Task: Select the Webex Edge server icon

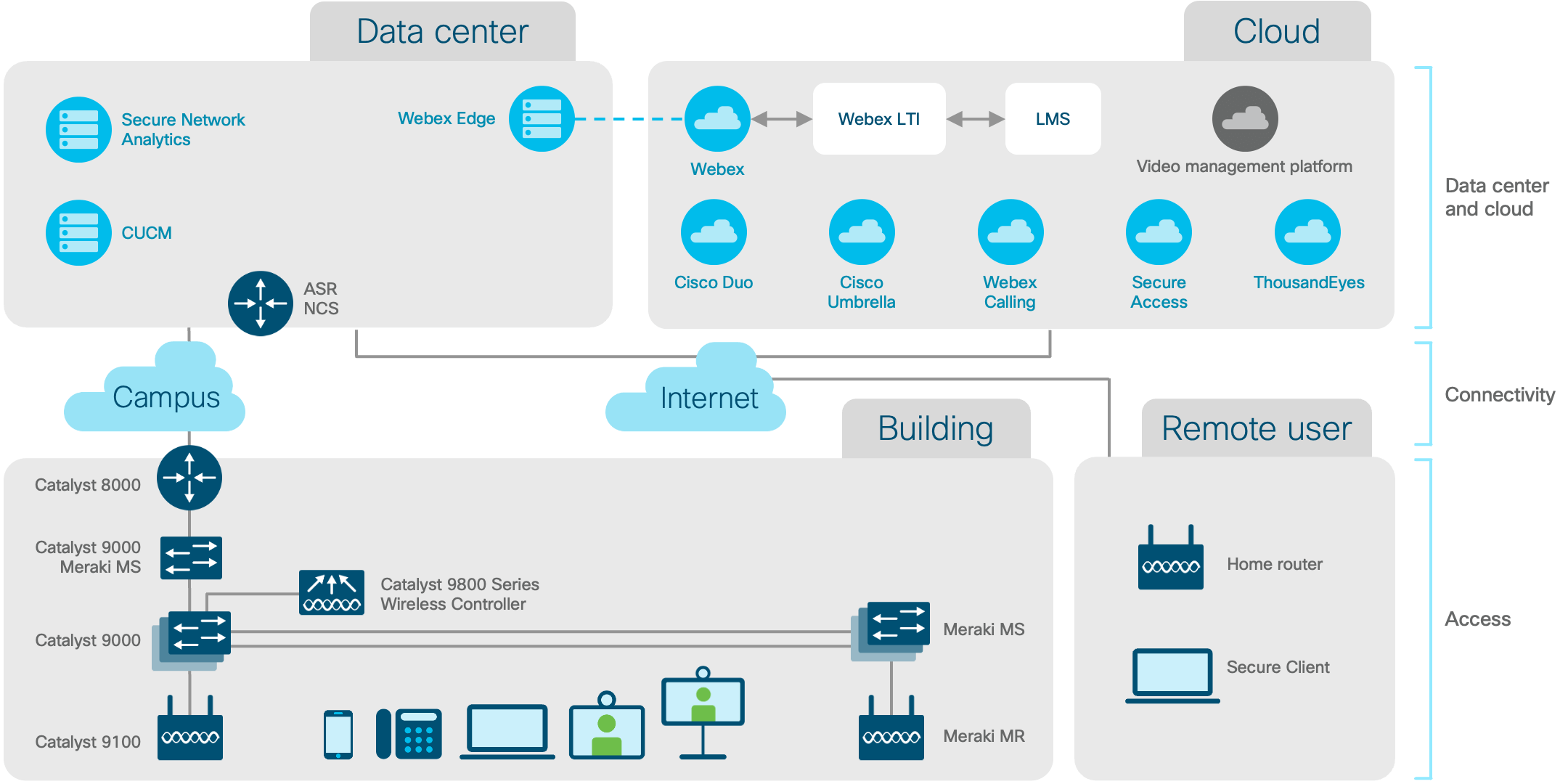Action: pyautogui.click(x=542, y=118)
